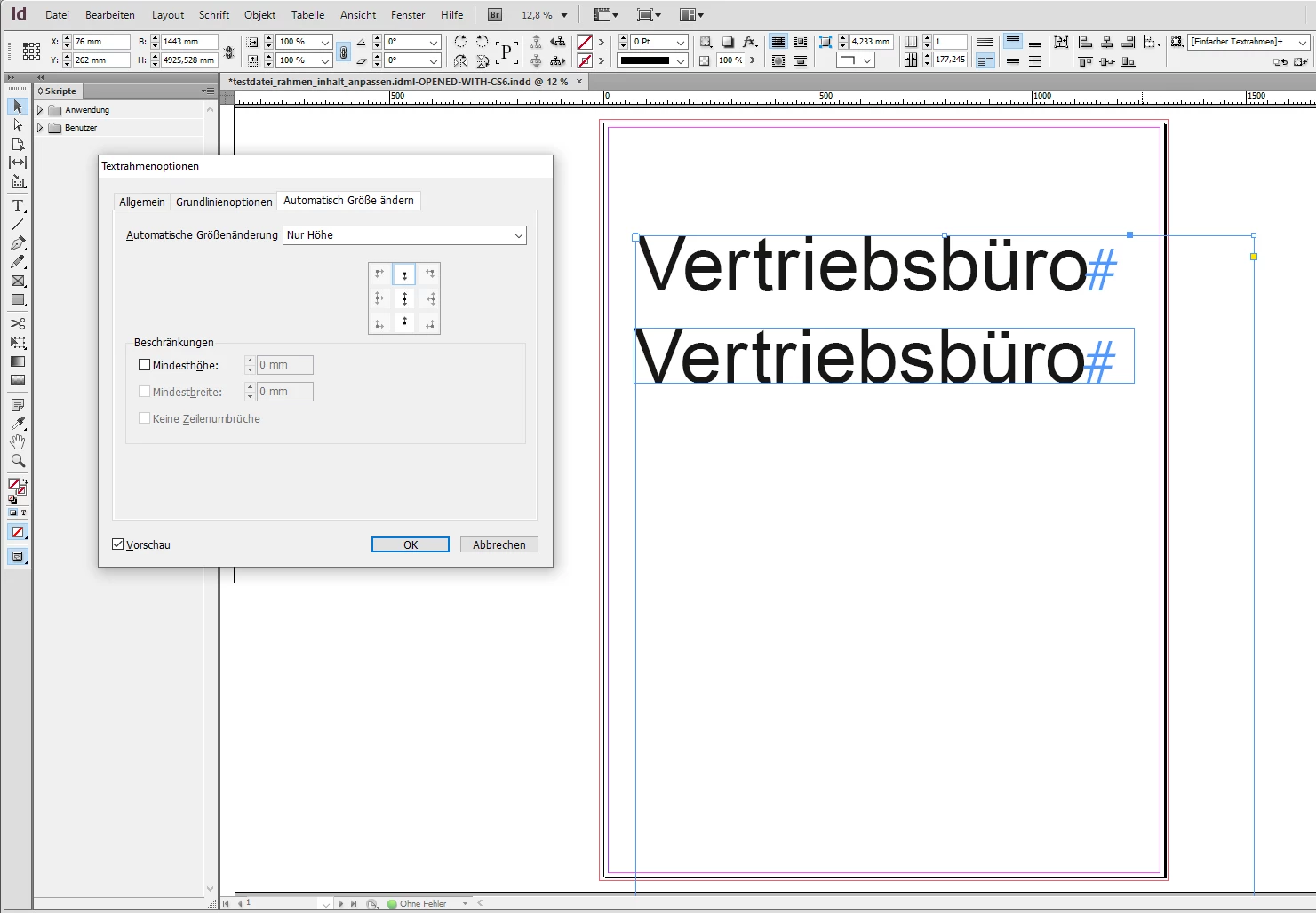Select the Page tool

[x=18, y=144]
